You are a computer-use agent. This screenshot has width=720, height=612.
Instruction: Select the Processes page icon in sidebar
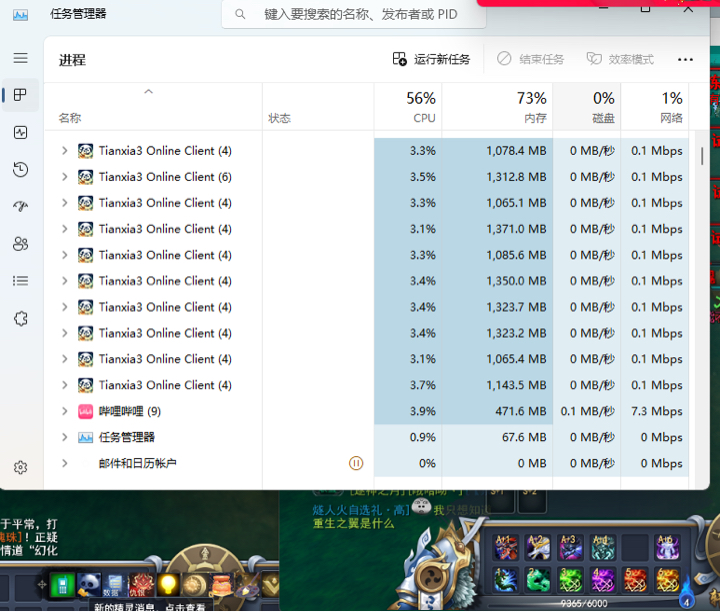(x=20, y=95)
